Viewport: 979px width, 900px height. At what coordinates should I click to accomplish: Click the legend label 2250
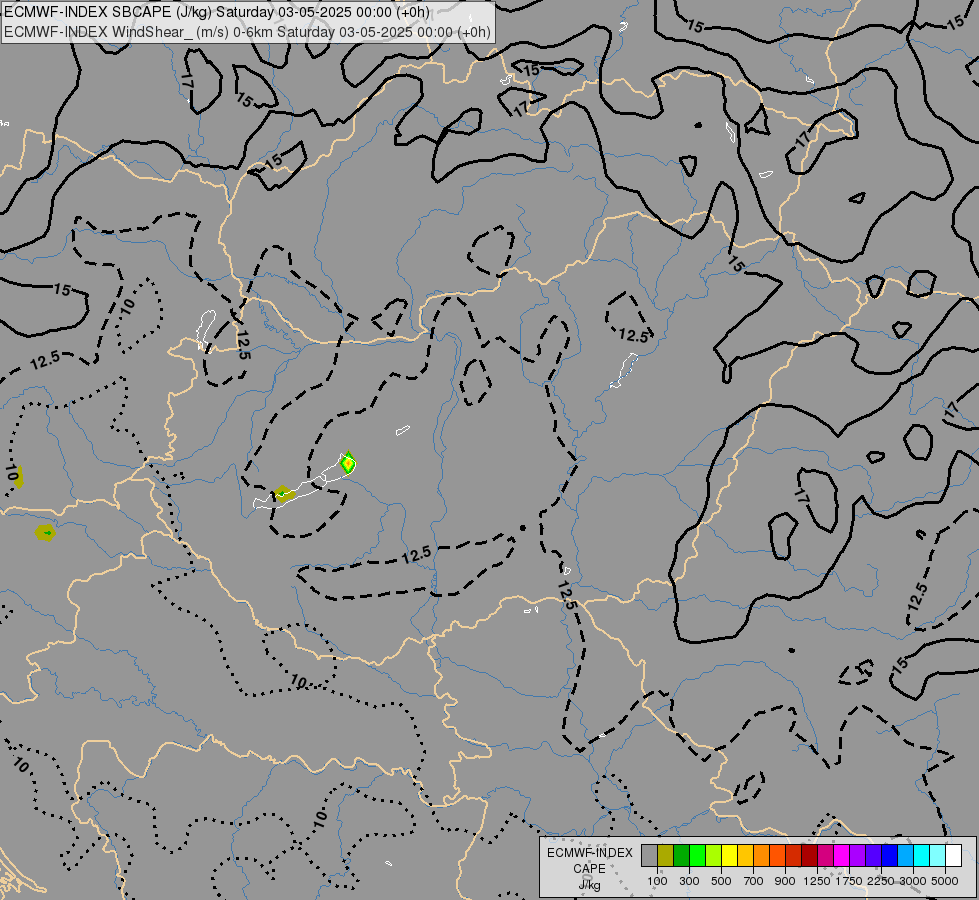point(880,881)
